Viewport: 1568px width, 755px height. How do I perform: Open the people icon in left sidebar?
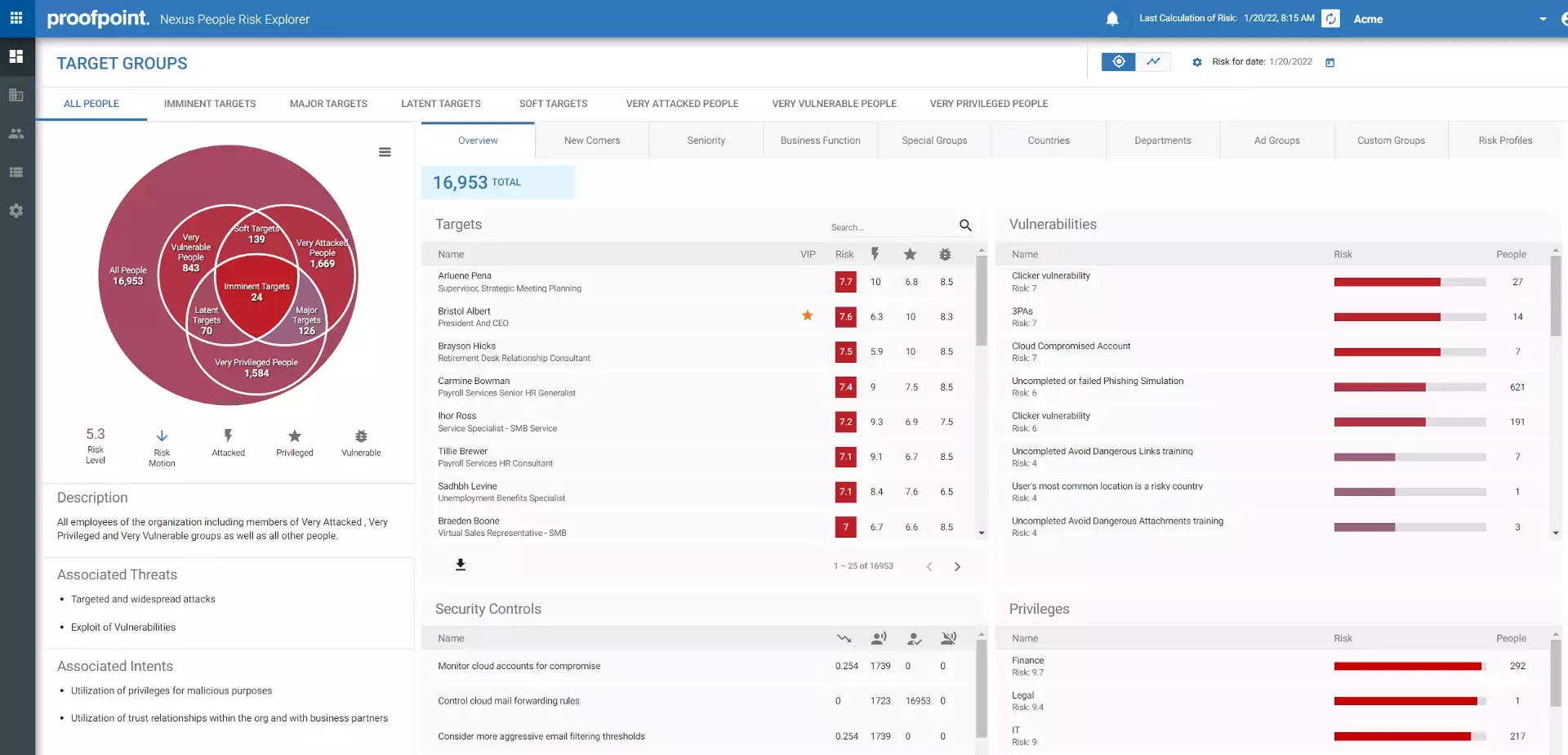pos(16,134)
